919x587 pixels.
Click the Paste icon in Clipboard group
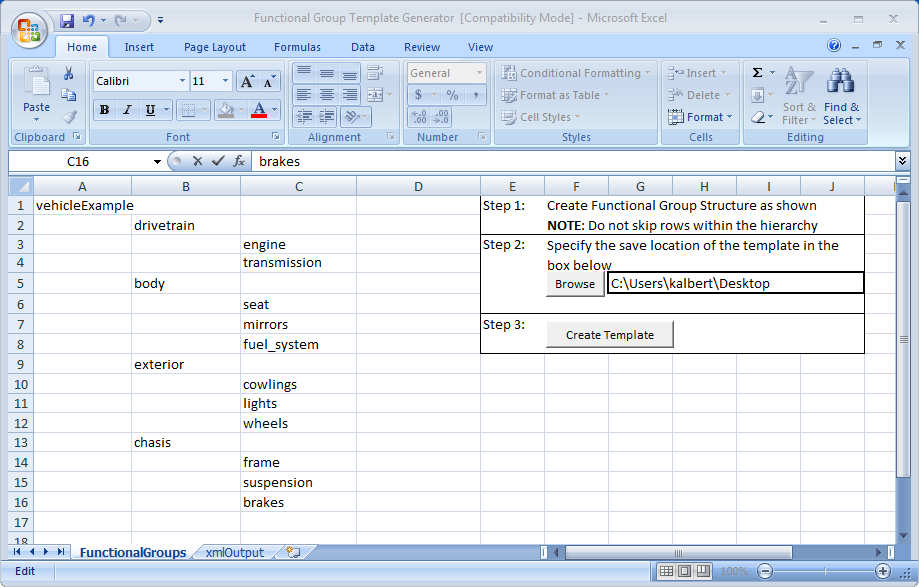(x=36, y=90)
